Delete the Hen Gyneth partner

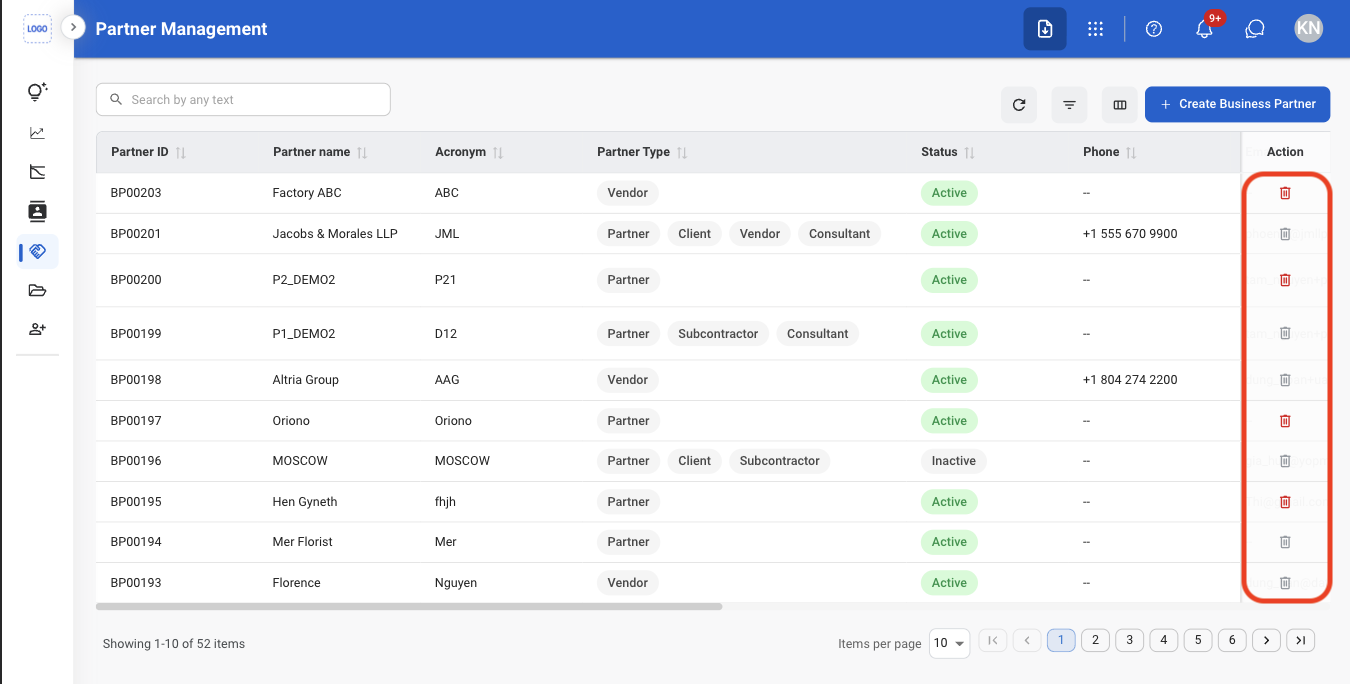pyautogui.click(x=1285, y=502)
